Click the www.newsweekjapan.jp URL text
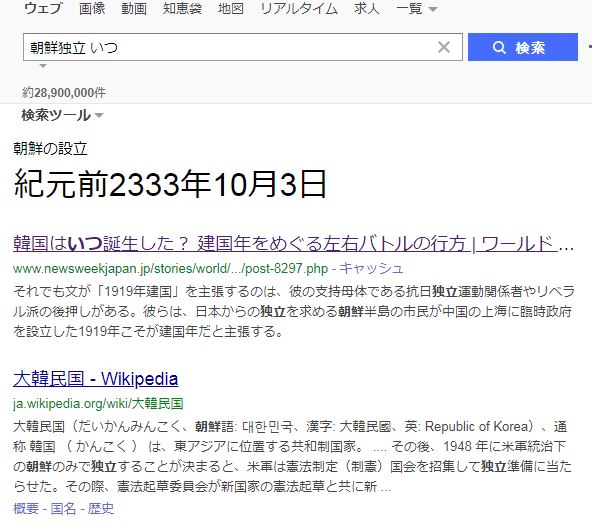The height and width of the screenshot is (531, 592). 170,269
